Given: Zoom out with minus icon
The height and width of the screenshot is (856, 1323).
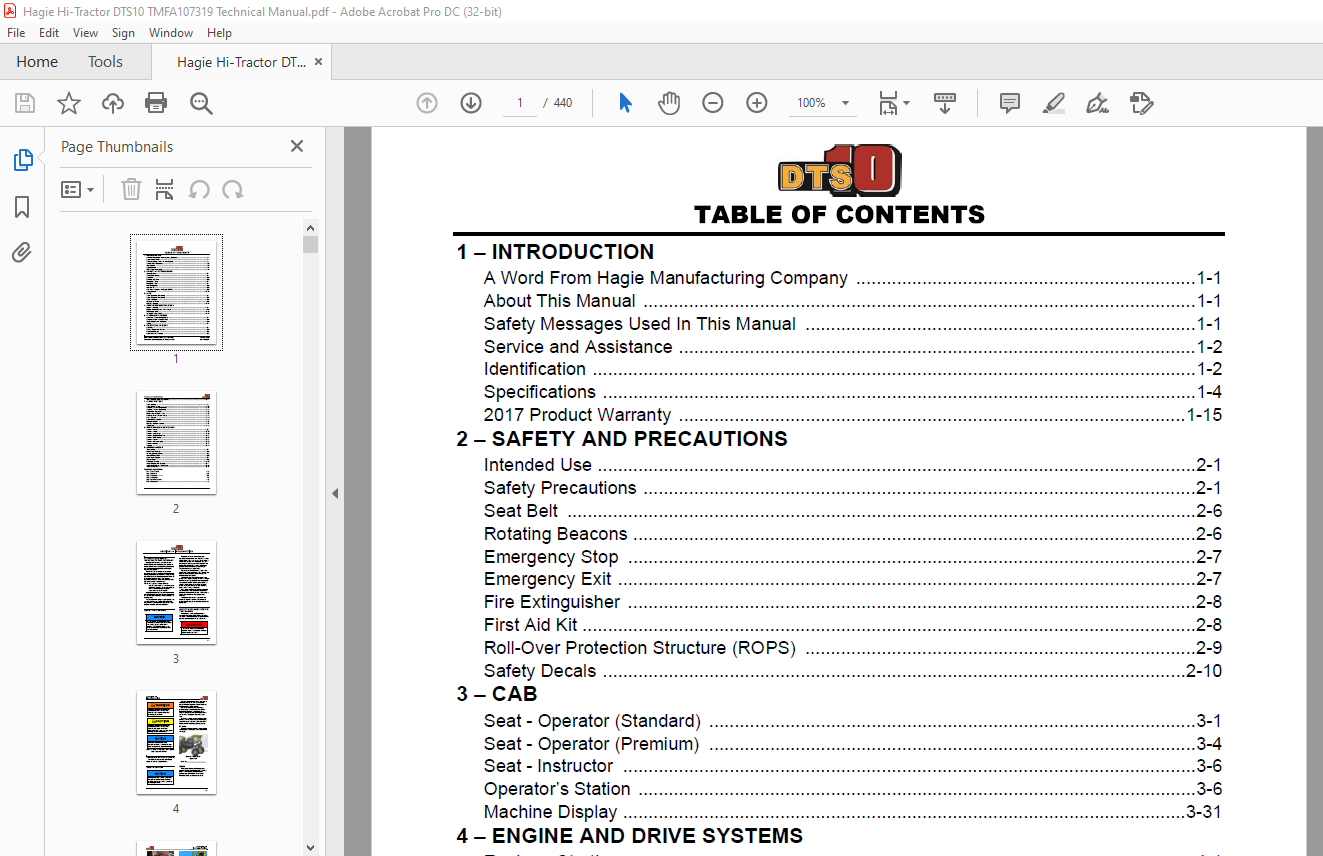Looking at the screenshot, I should 713,103.
